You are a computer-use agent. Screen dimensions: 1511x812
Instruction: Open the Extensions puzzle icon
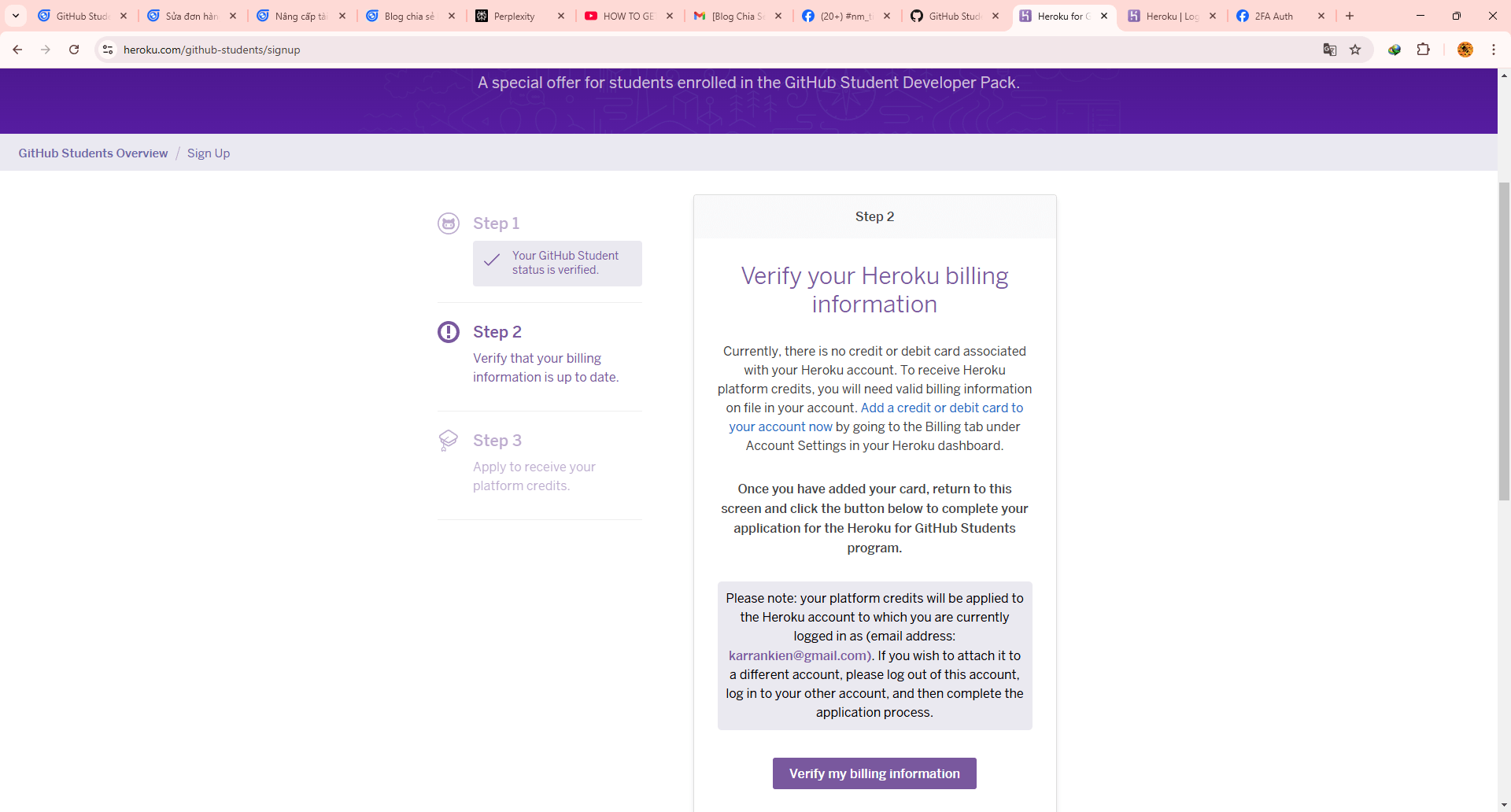coord(1423,50)
